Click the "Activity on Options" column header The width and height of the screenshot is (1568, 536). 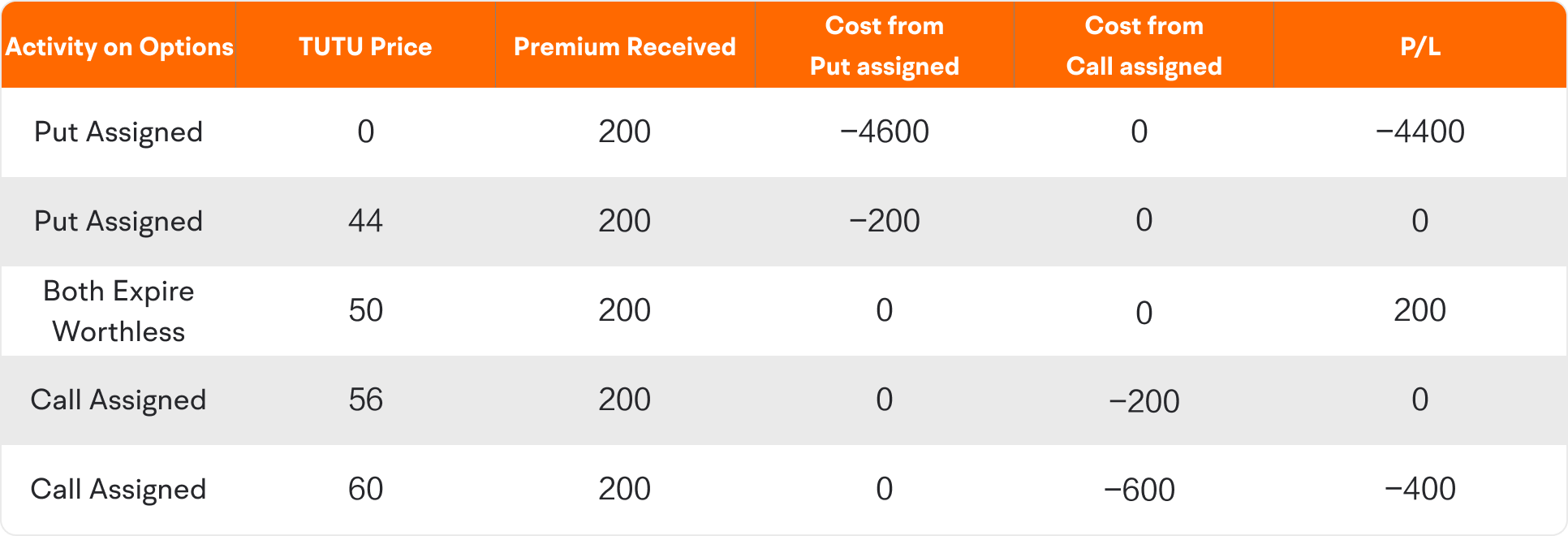(x=119, y=46)
